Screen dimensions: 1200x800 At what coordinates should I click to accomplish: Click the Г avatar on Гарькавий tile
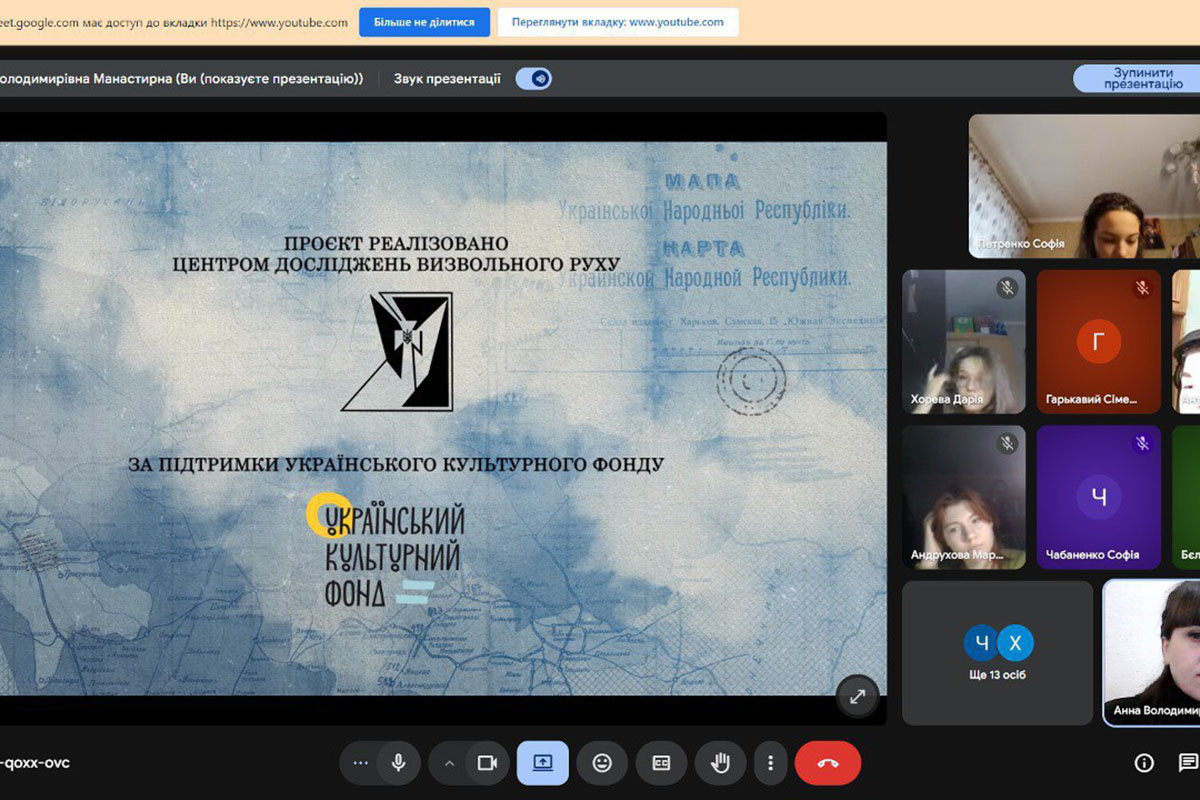point(1098,343)
